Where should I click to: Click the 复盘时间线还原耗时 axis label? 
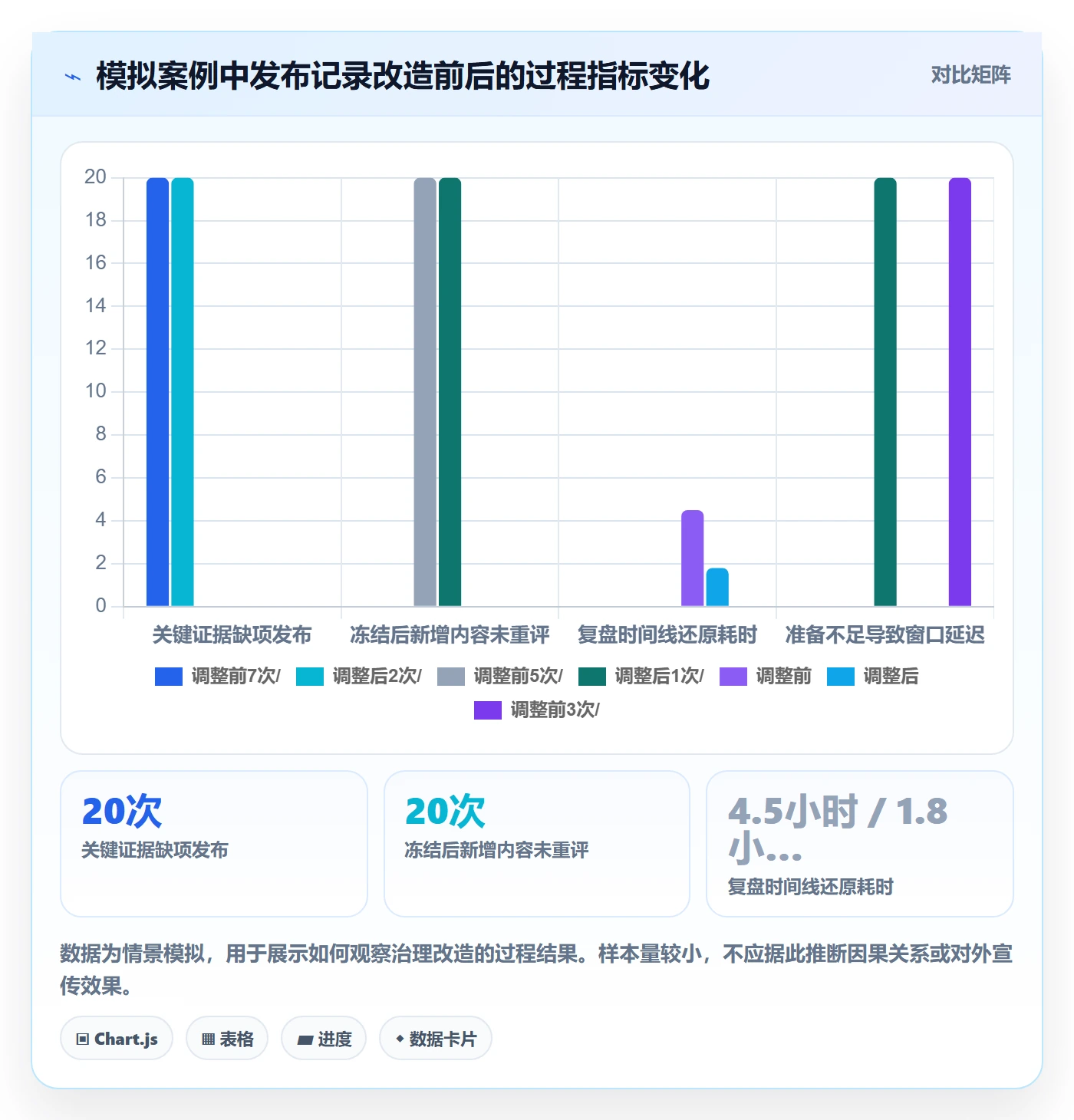tap(667, 634)
